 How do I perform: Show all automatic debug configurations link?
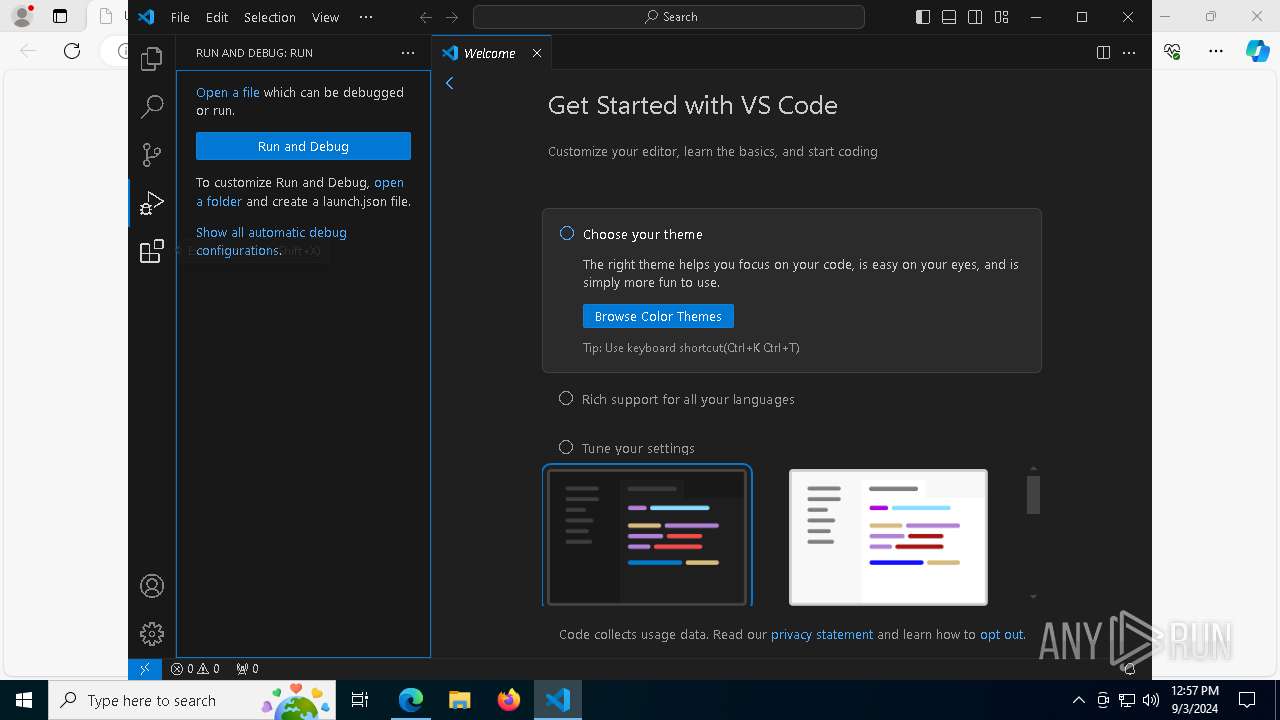click(271, 241)
